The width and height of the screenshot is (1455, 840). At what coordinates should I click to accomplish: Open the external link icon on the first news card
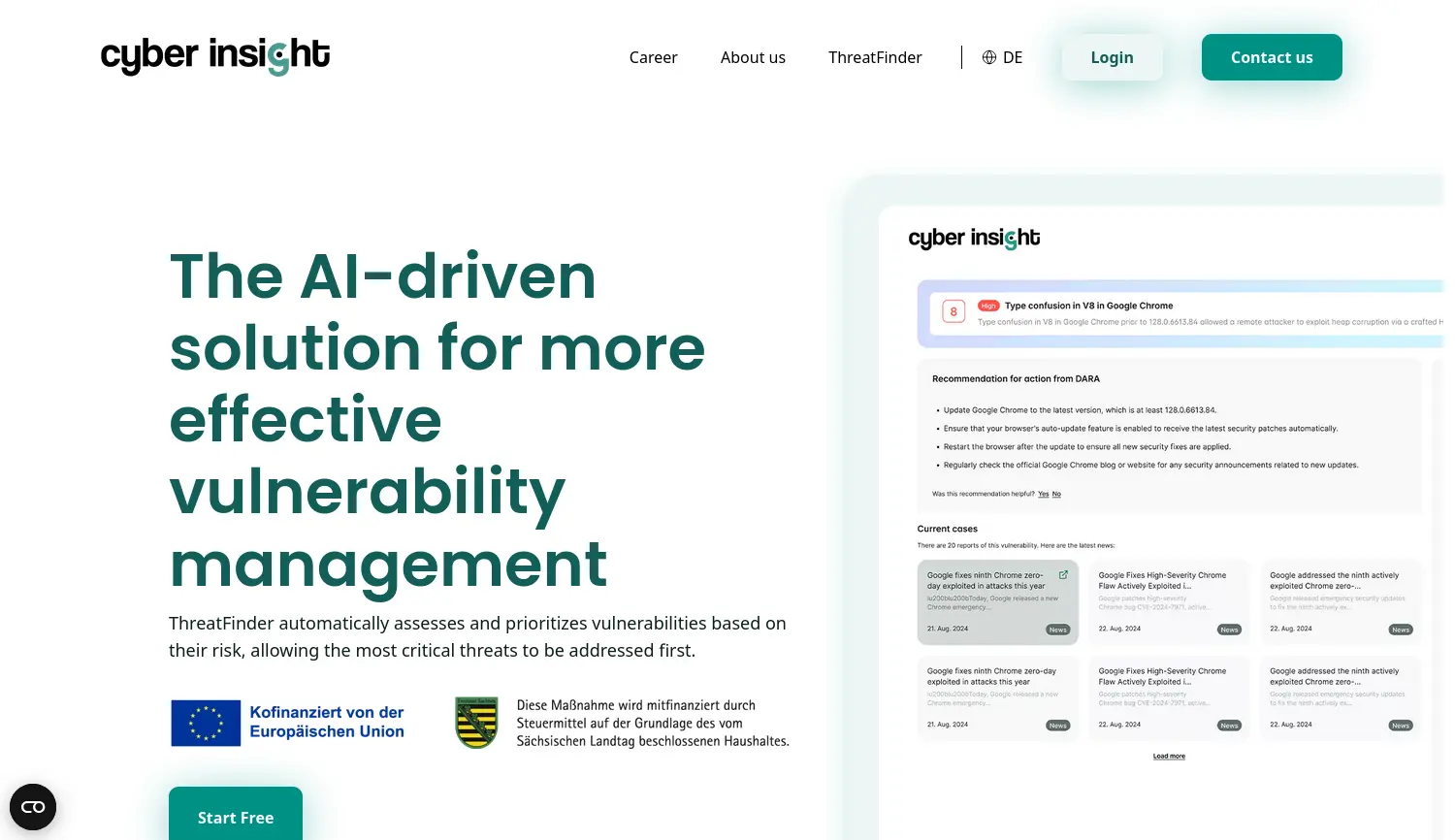pos(1063,574)
